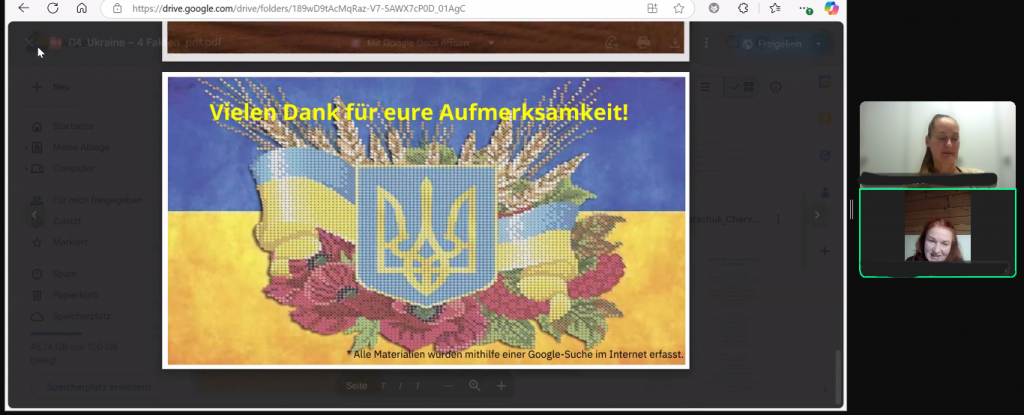The image size is (1024, 415).
Task: Bookmark this page with the star
Action: tap(679, 8)
